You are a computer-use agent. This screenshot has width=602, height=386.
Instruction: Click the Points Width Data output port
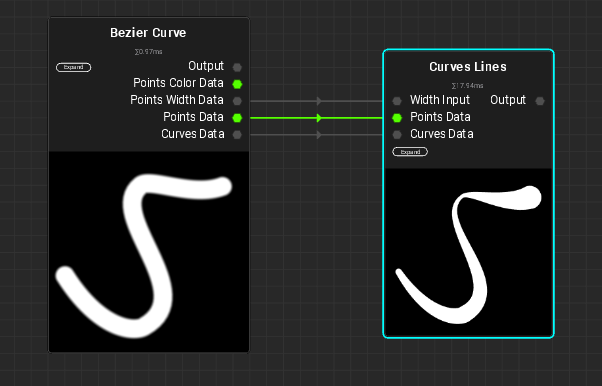coord(237,101)
